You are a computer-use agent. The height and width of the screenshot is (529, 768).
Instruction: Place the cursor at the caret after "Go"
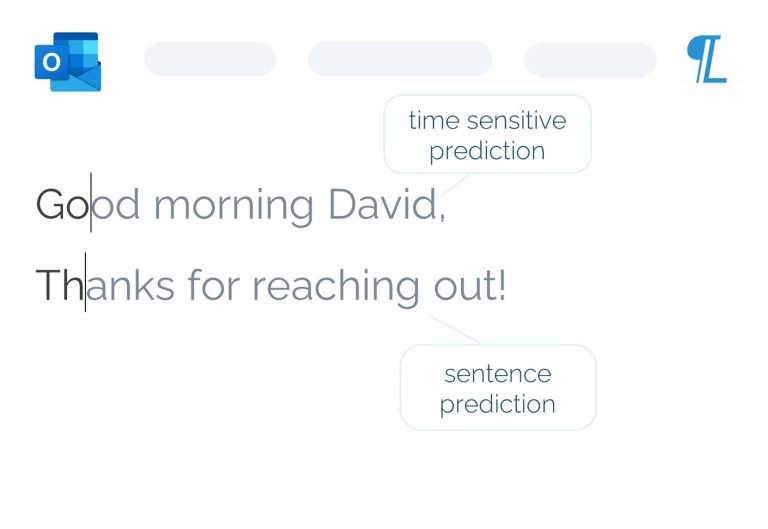91,203
